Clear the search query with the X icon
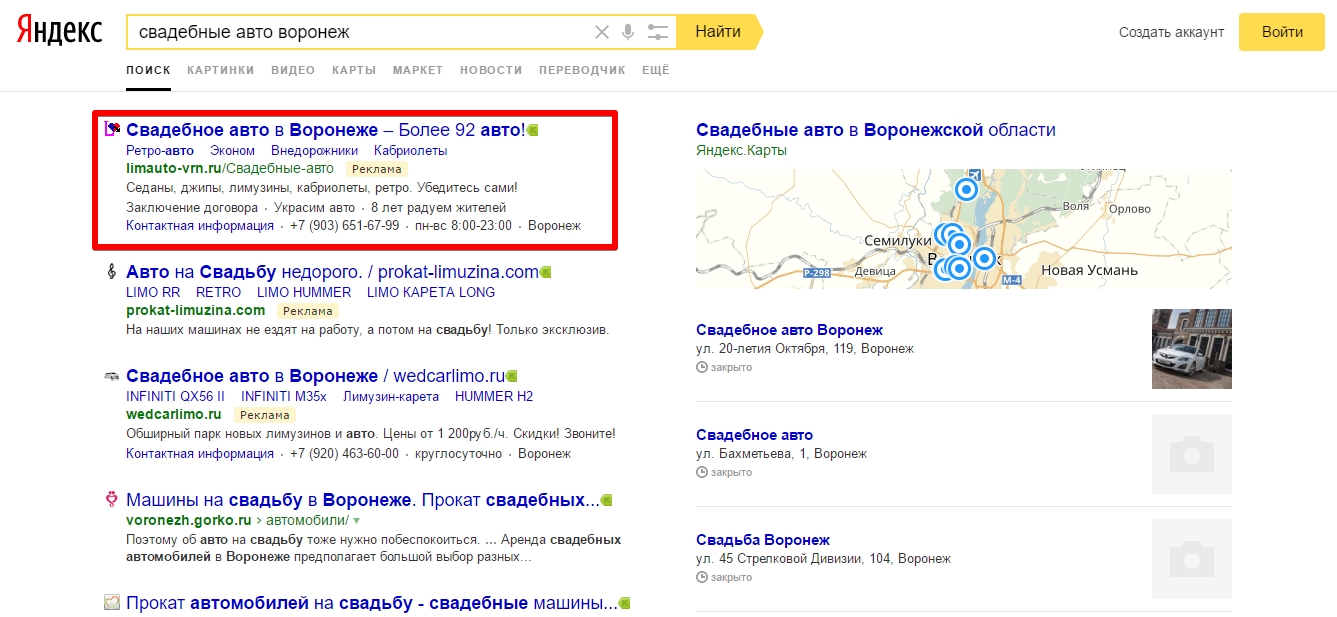 pos(602,32)
